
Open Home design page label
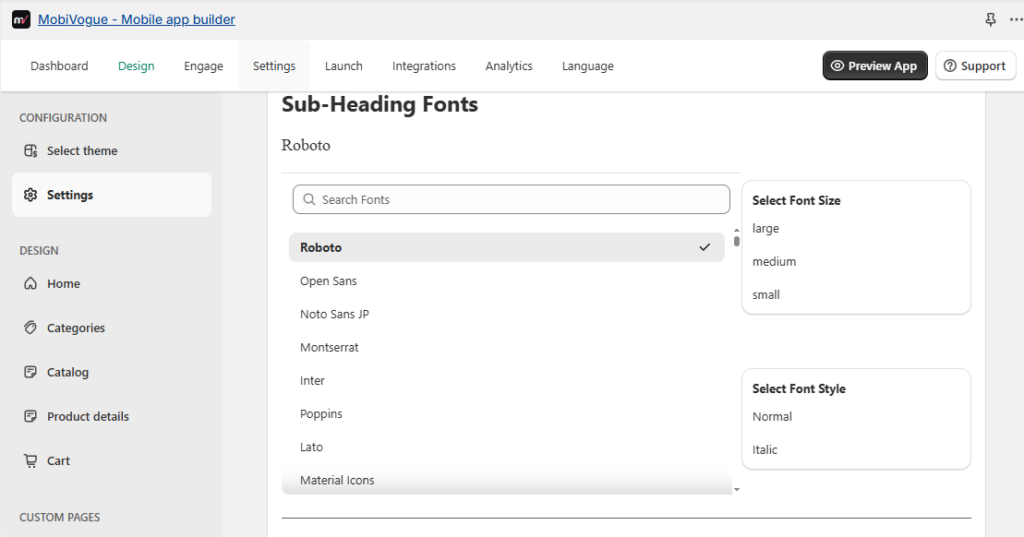coord(63,284)
